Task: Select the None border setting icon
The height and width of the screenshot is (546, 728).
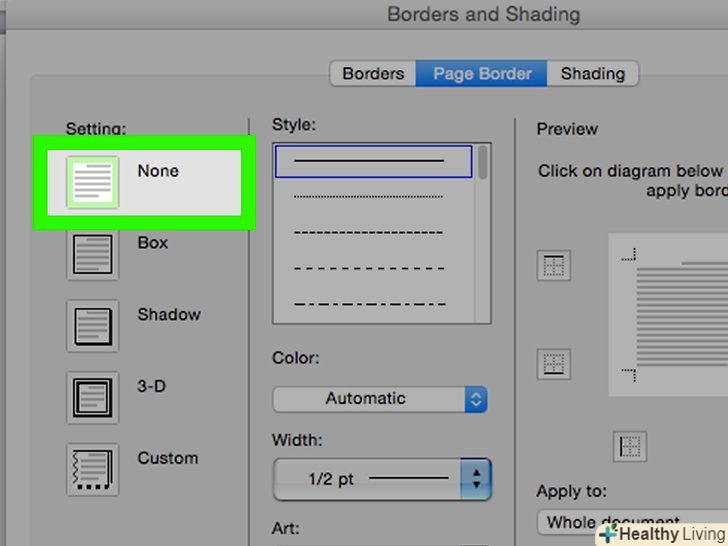Action: coord(92,182)
